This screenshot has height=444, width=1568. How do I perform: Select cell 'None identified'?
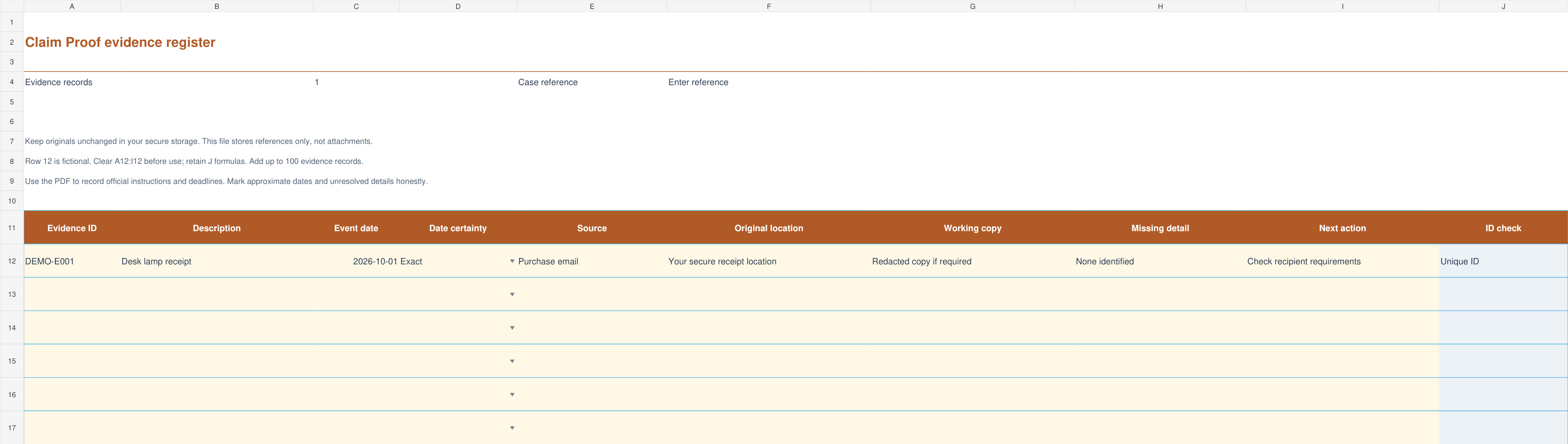(x=1160, y=261)
